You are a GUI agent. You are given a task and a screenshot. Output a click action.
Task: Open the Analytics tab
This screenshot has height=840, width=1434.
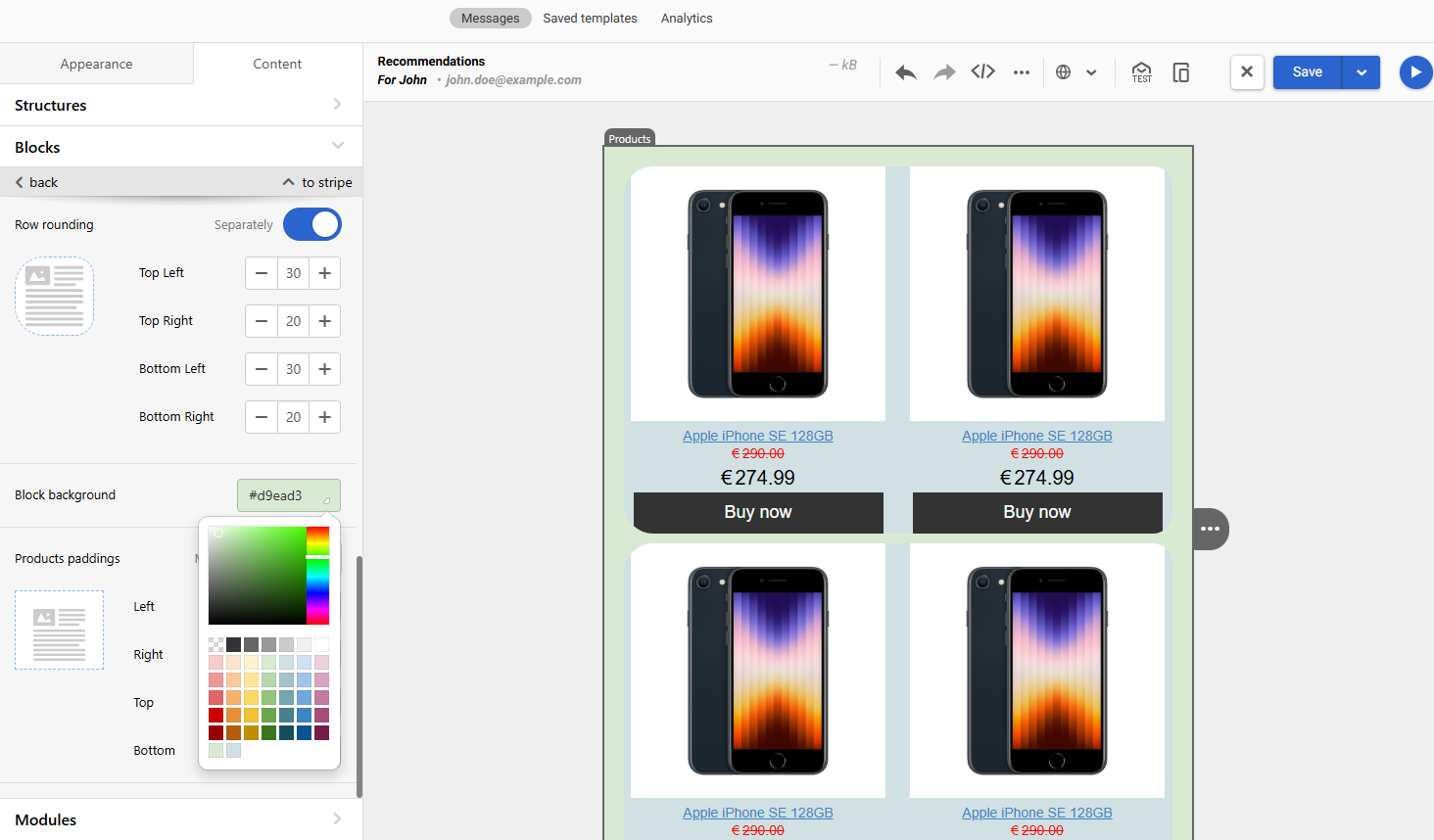(687, 18)
